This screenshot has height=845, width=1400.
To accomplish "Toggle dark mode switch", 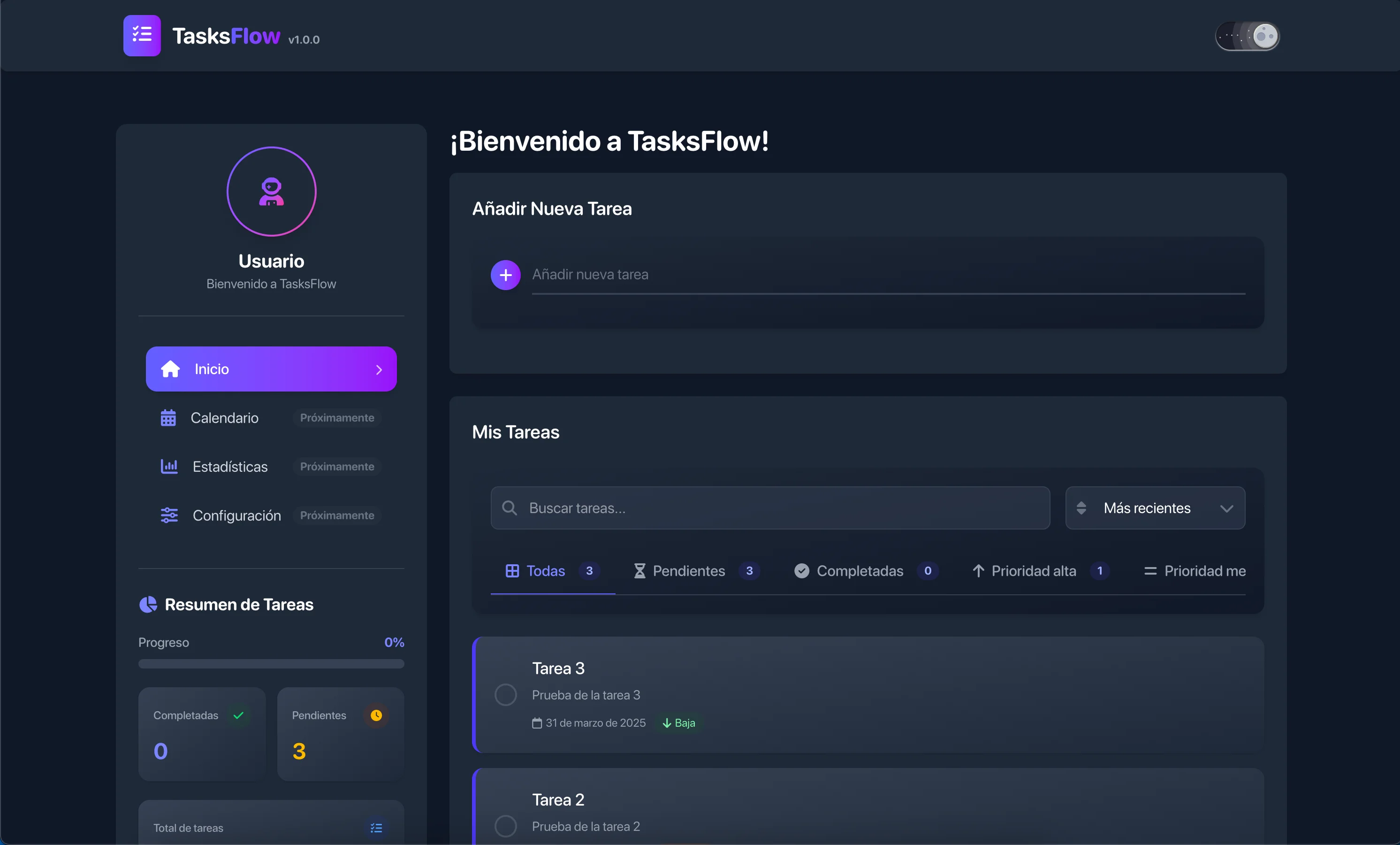I will (1247, 36).
